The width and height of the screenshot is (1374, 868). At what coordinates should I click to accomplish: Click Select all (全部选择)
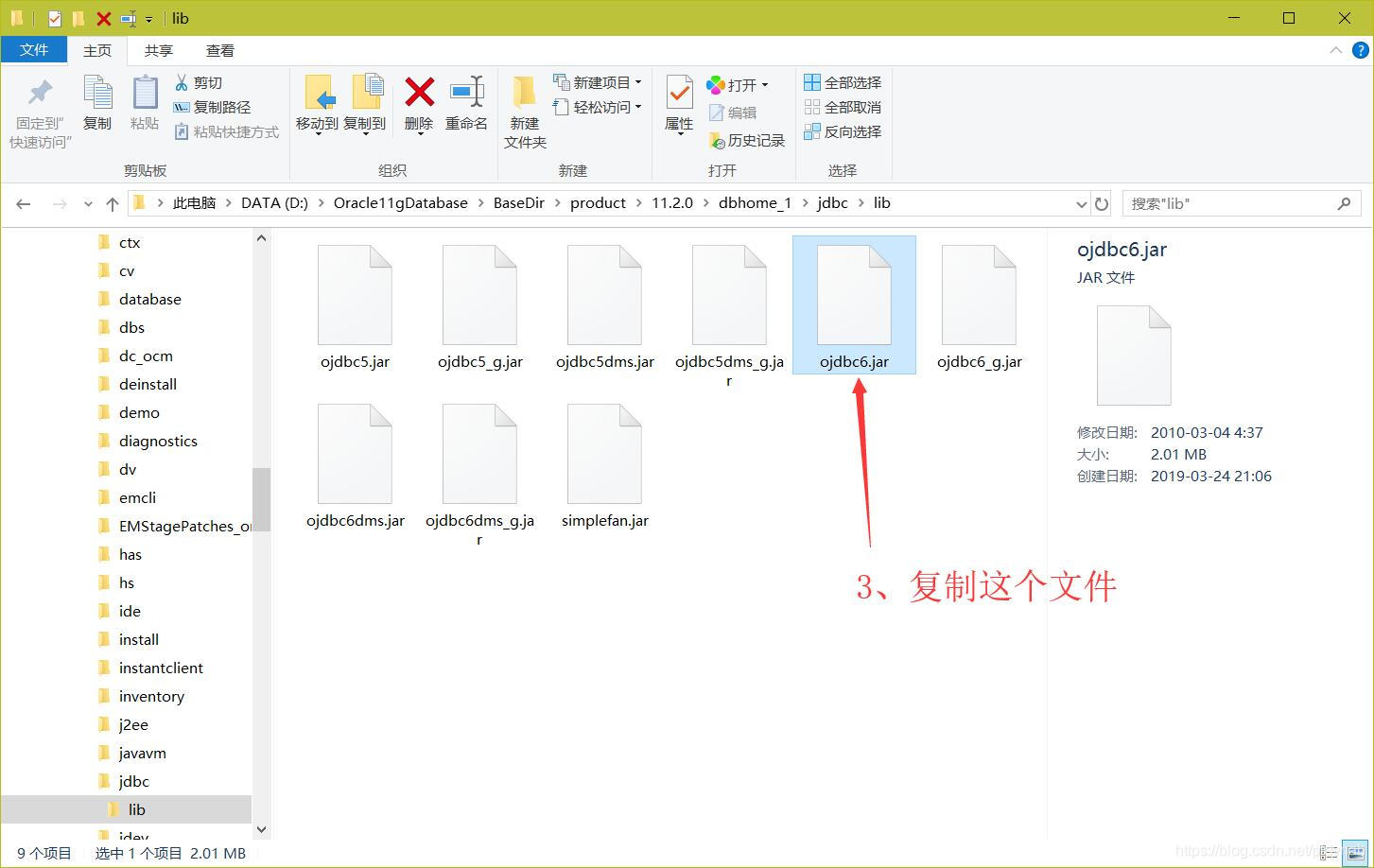pos(843,82)
